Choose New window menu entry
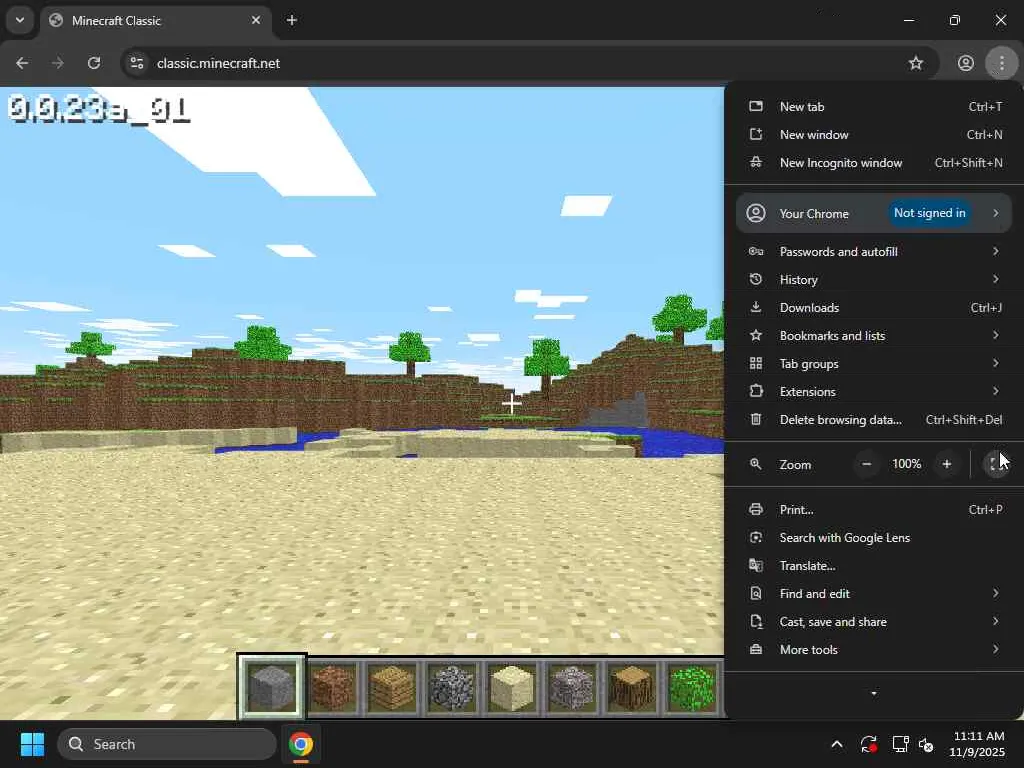Viewport: 1024px width, 768px height. point(874,135)
